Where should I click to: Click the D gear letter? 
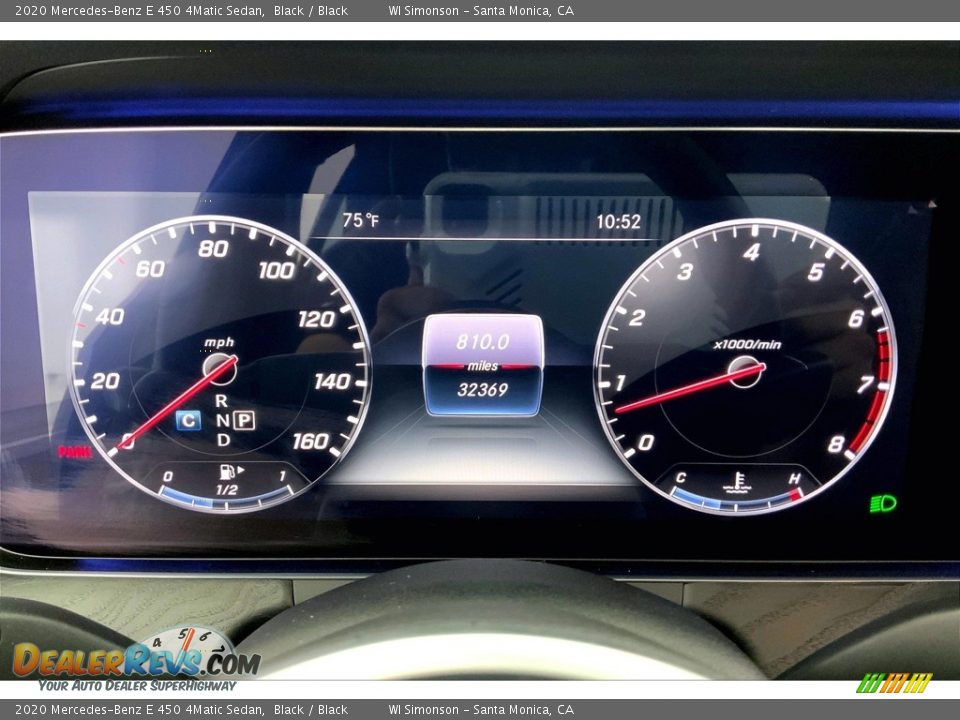223,440
